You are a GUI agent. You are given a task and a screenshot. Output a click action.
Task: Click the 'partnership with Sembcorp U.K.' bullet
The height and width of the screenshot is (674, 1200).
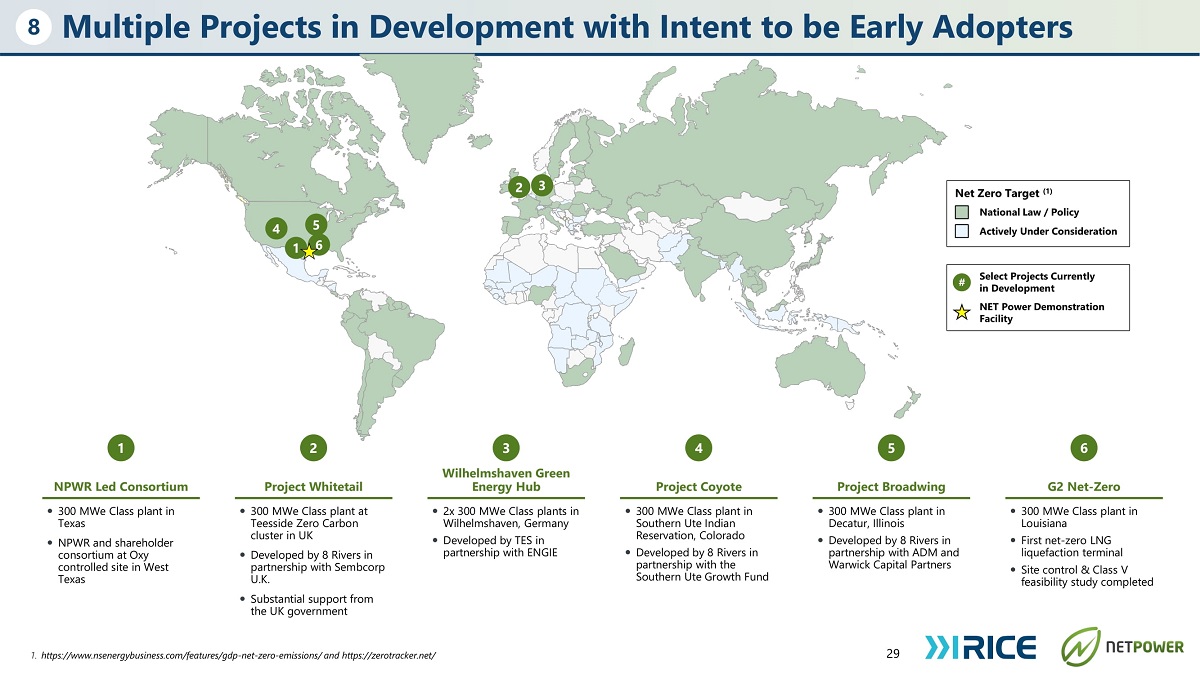coord(318,568)
